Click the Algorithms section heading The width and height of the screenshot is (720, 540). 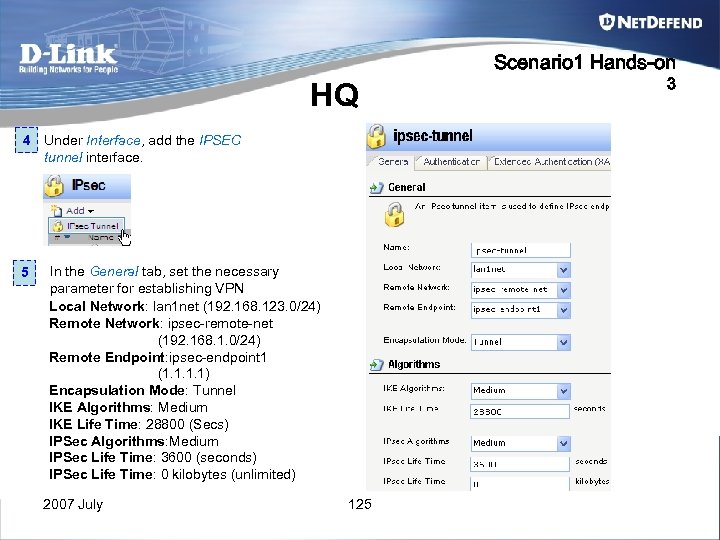point(414,365)
